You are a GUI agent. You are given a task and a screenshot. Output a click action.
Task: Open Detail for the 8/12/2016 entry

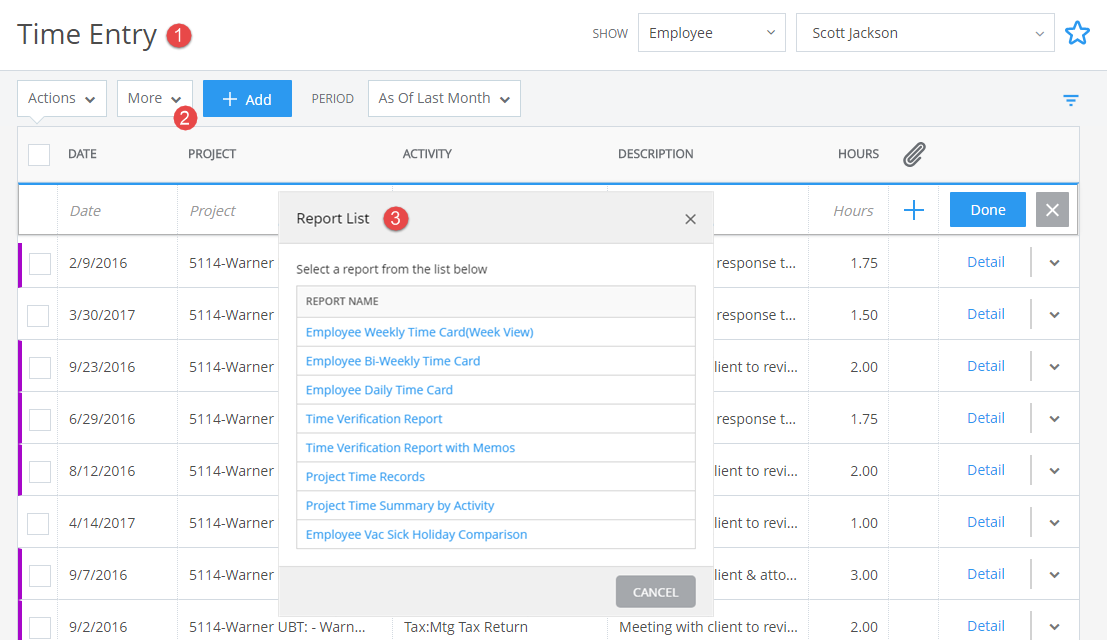[x=986, y=470]
